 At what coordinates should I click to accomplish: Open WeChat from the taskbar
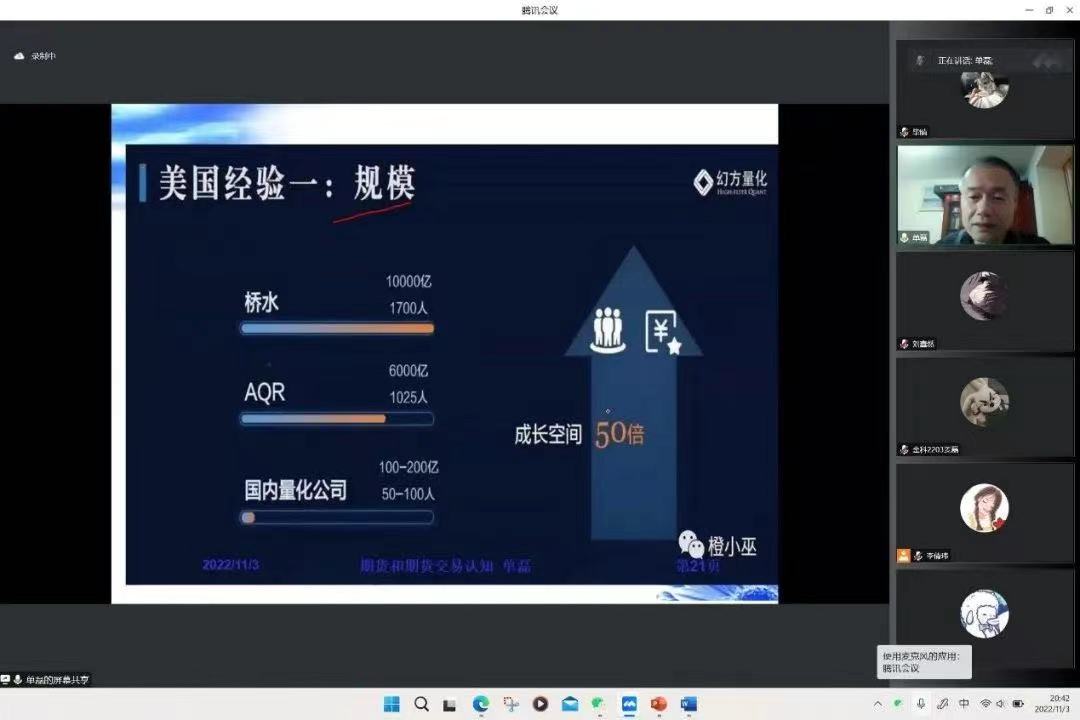click(599, 704)
